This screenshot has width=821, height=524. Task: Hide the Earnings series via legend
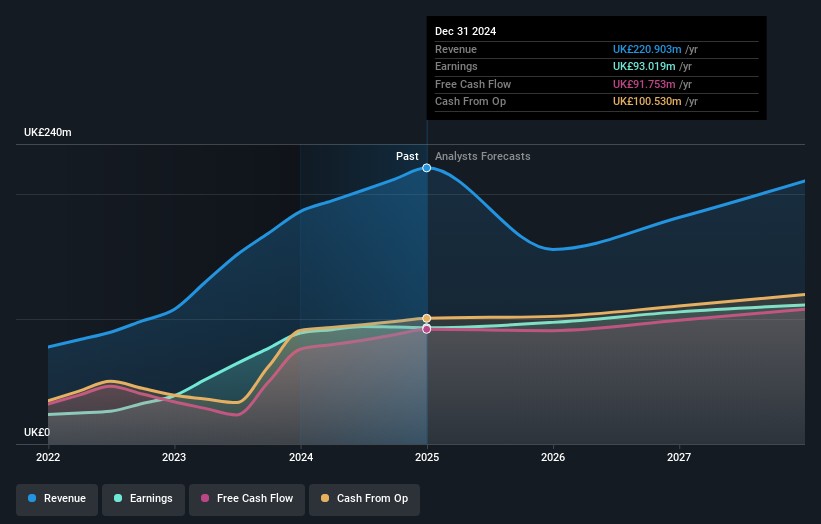[x=143, y=498]
